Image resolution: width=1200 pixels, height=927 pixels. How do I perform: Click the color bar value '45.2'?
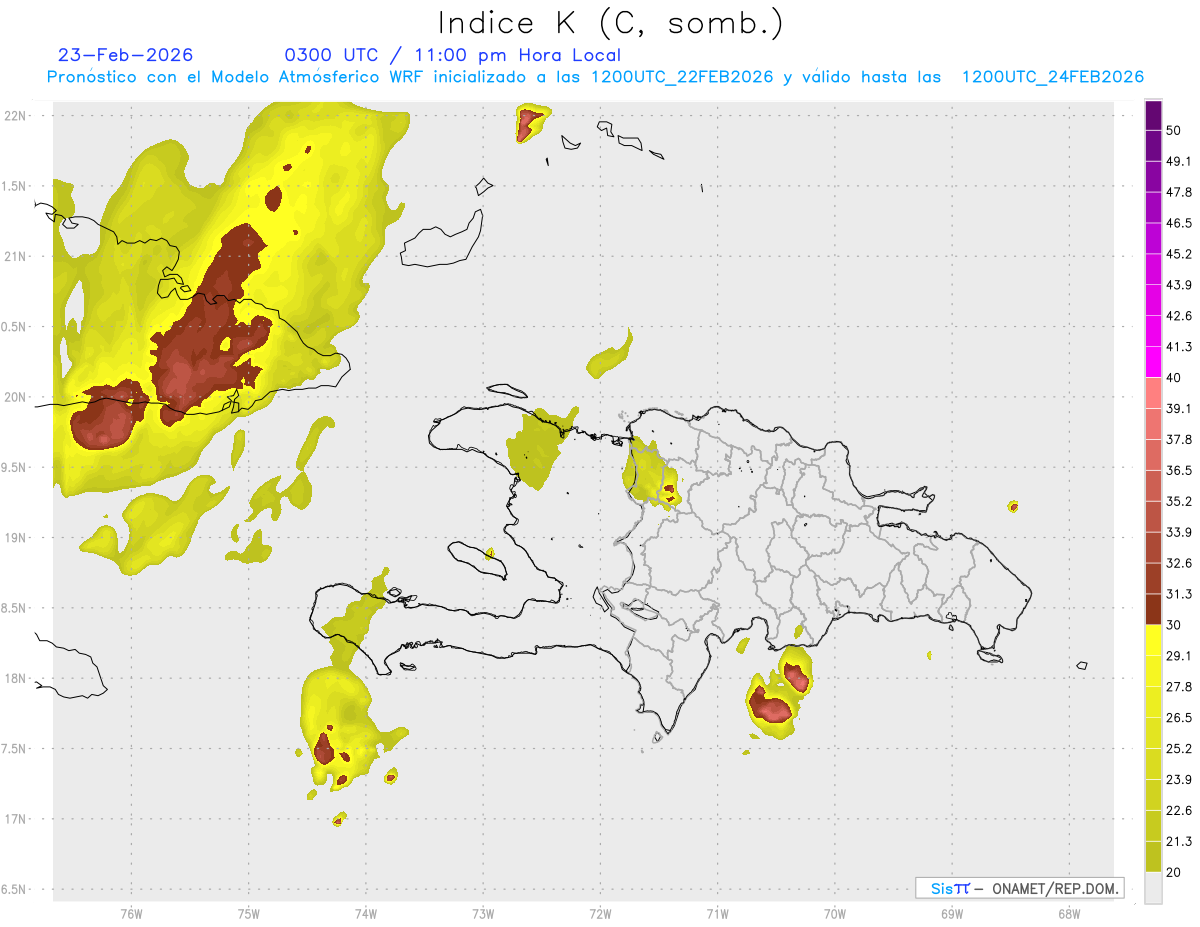pos(1179,254)
